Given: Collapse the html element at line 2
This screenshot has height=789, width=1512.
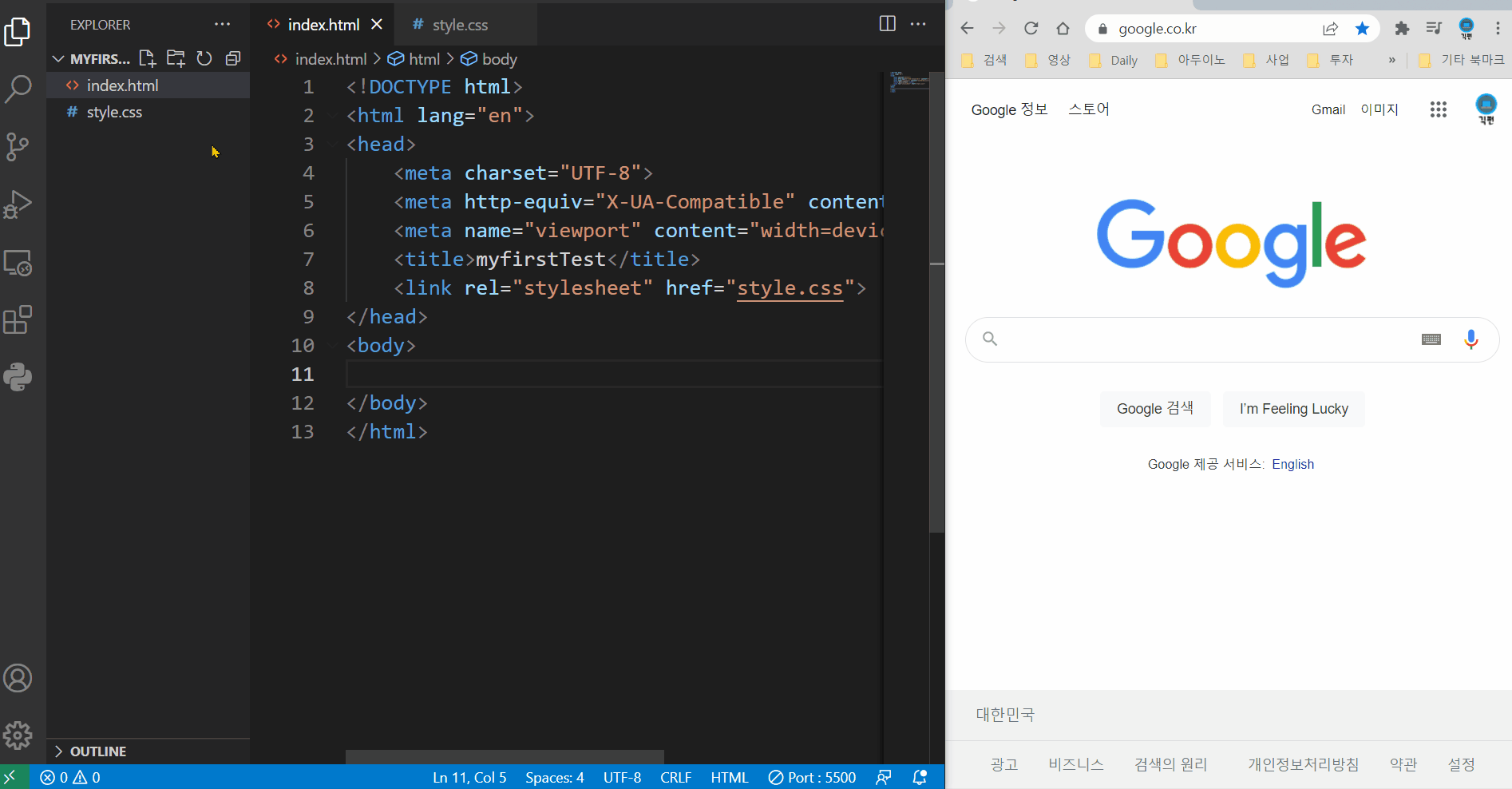Looking at the screenshot, I should [332, 116].
